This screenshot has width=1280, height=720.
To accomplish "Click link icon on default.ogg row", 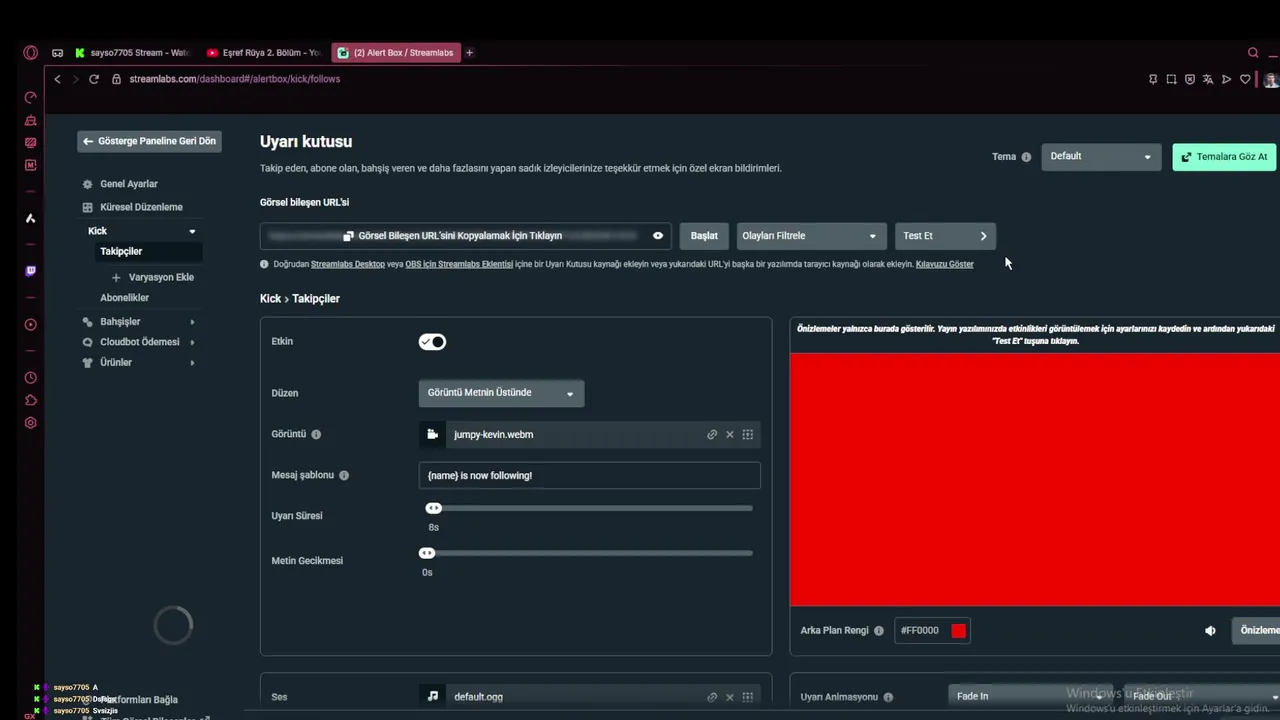I will tap(712, 697).
